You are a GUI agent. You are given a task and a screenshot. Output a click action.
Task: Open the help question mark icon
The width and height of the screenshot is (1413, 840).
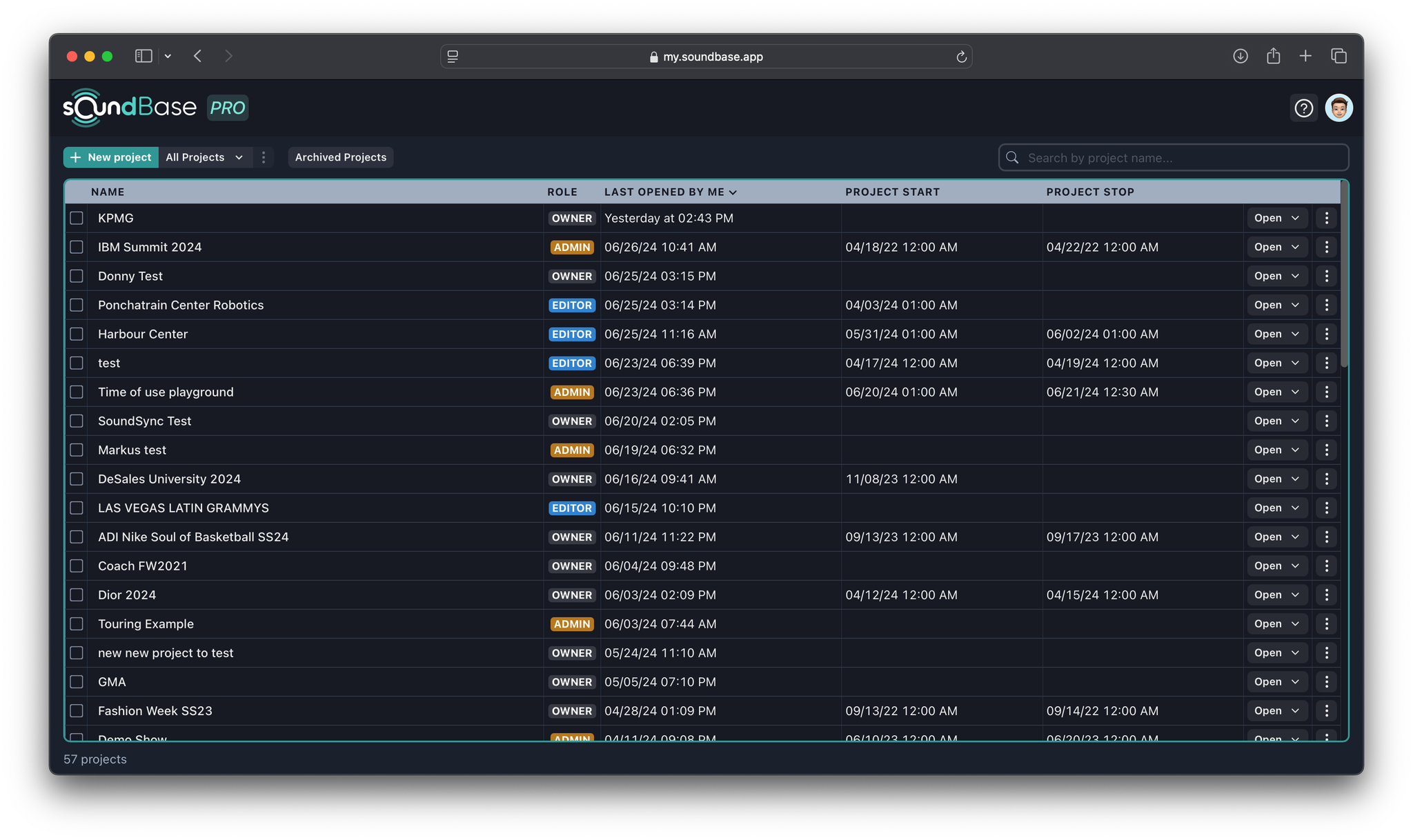point(1303,108)
